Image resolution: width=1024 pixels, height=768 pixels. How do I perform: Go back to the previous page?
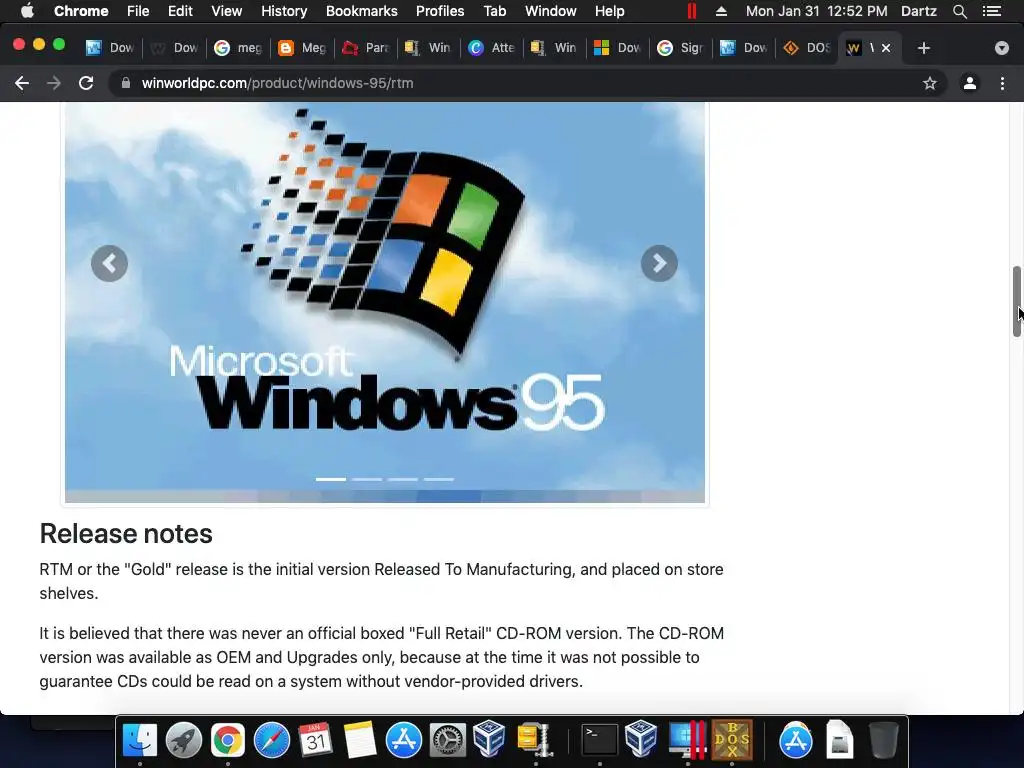click(x=22, y=83)
